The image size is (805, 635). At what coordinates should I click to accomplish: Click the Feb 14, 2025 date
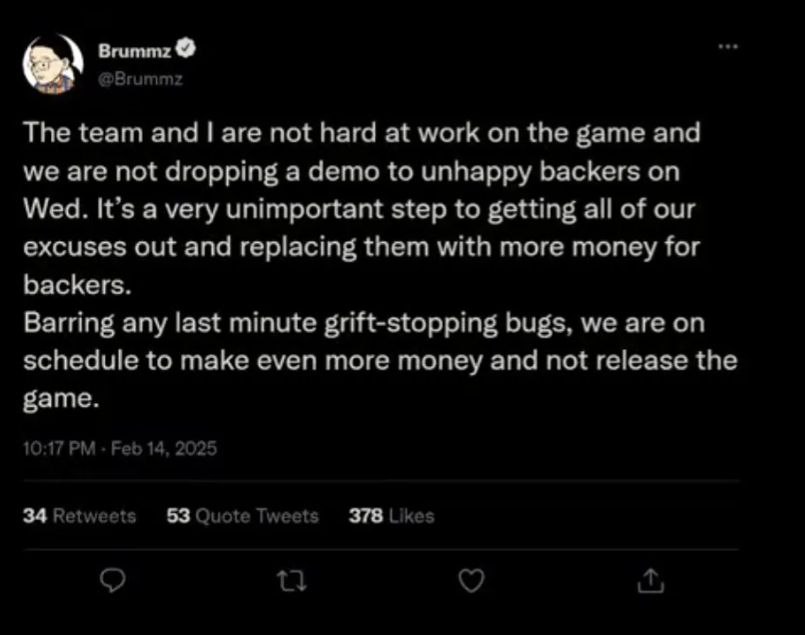(164, 450)
